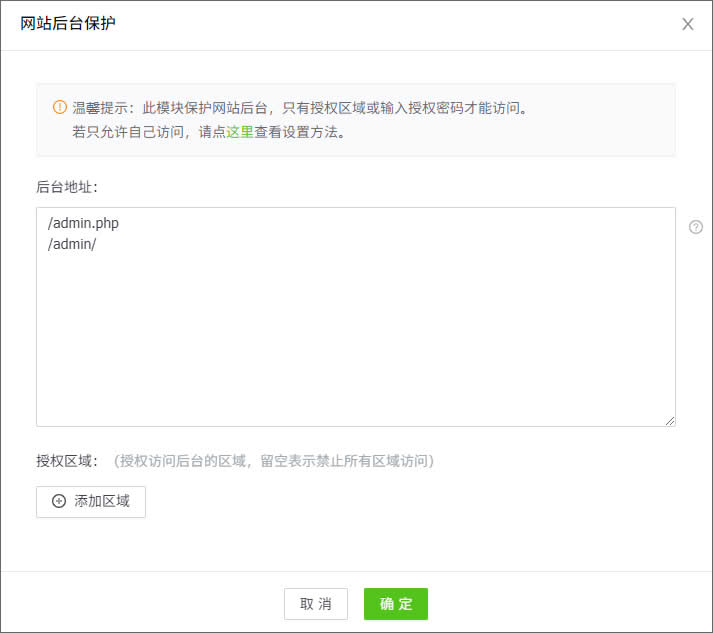The height and width of the screenshot is (633, 713).
Task: Place cursor on the /admin.php line
Action: click(84, 224)
